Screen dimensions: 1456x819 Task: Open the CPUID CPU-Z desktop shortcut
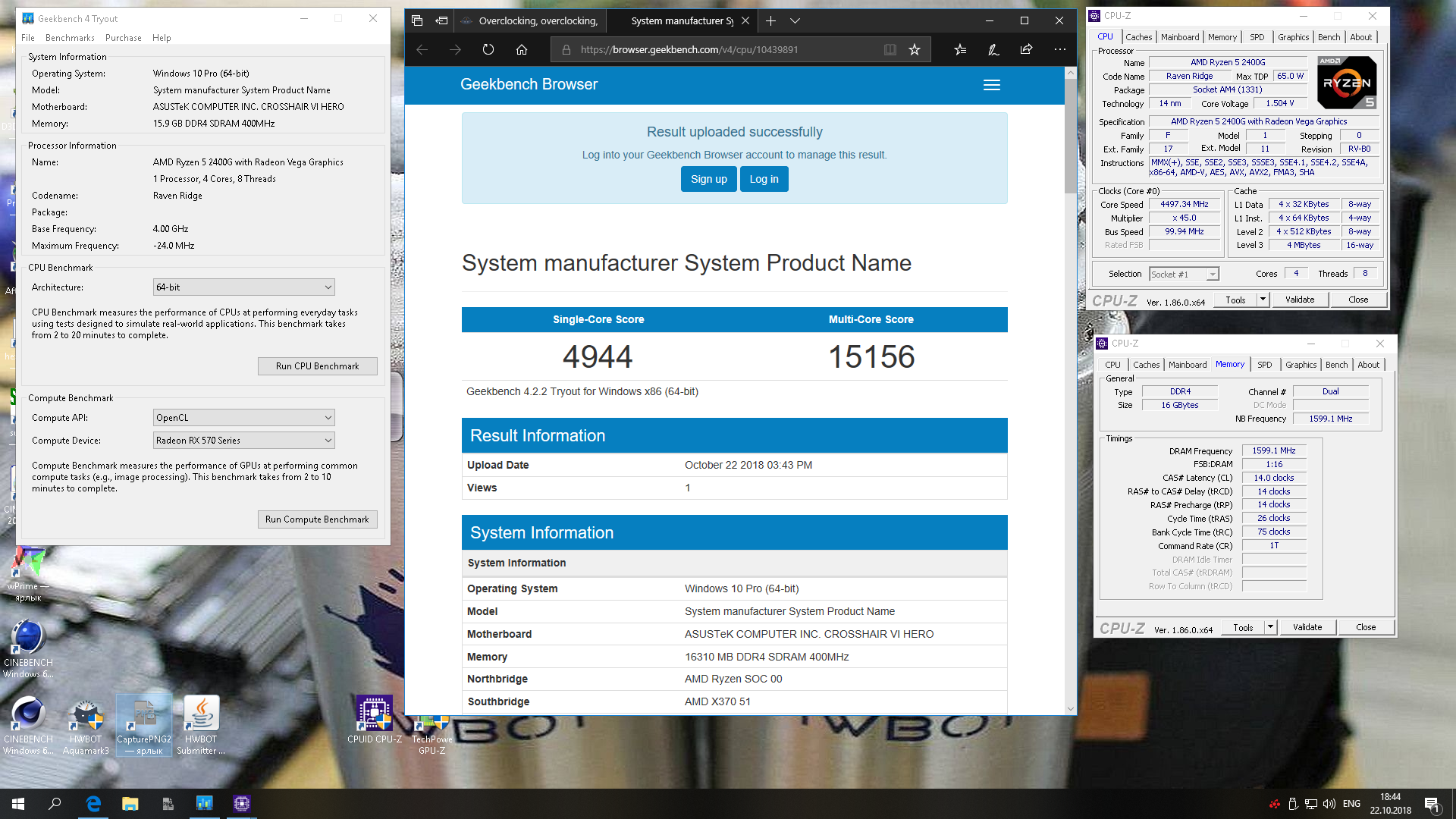375,720
